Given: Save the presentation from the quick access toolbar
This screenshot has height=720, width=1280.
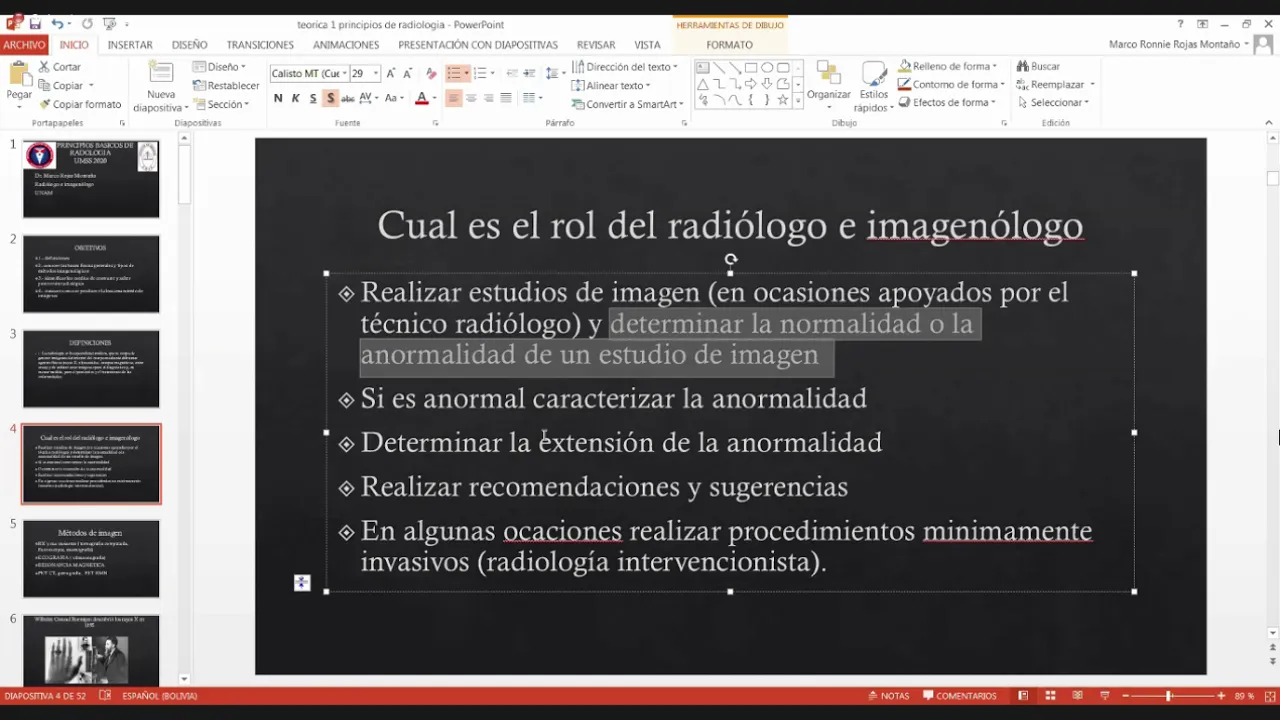Looking at the screenshot, I should (35, 24).
